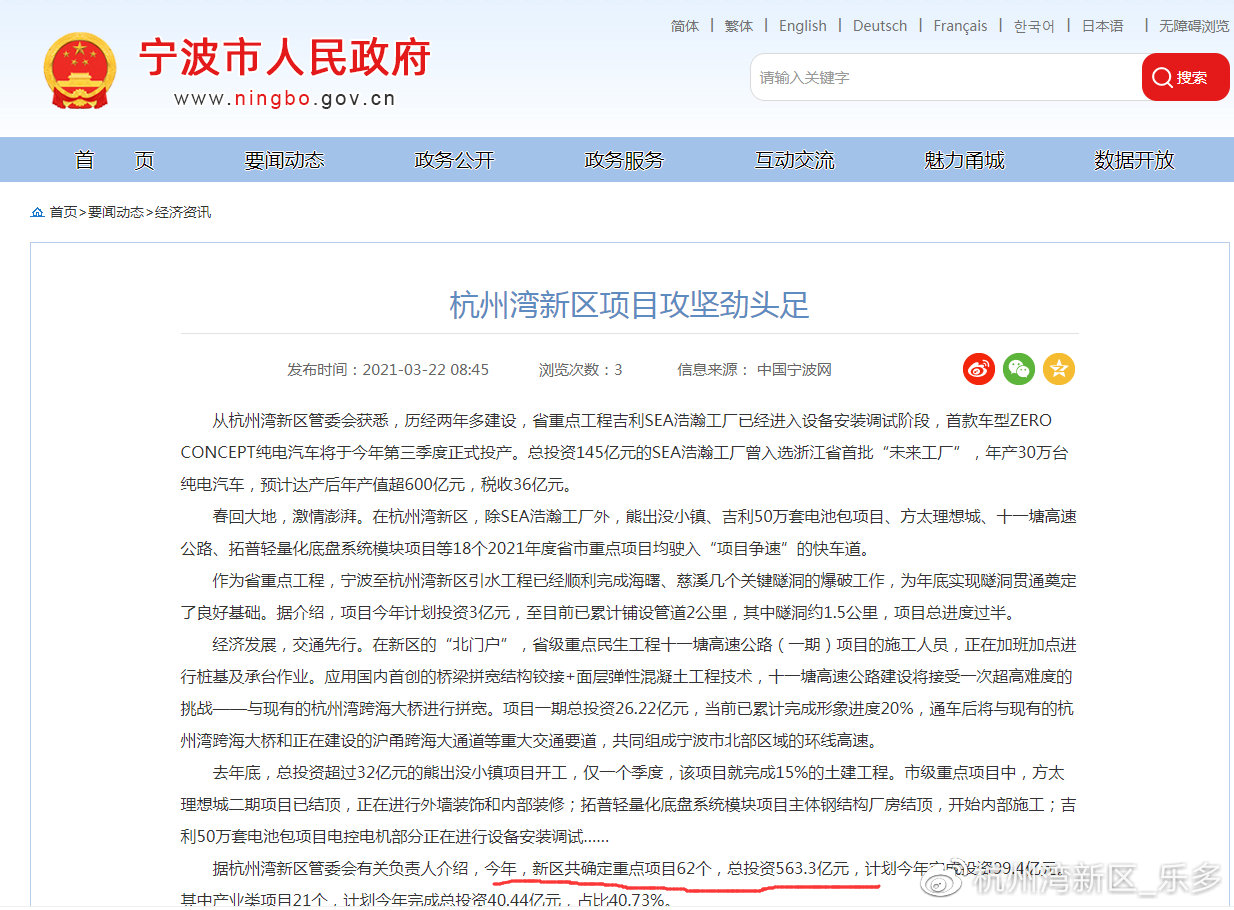
Task: Click 首页 in the breadcrumb
Action: (x=63, y=212)
